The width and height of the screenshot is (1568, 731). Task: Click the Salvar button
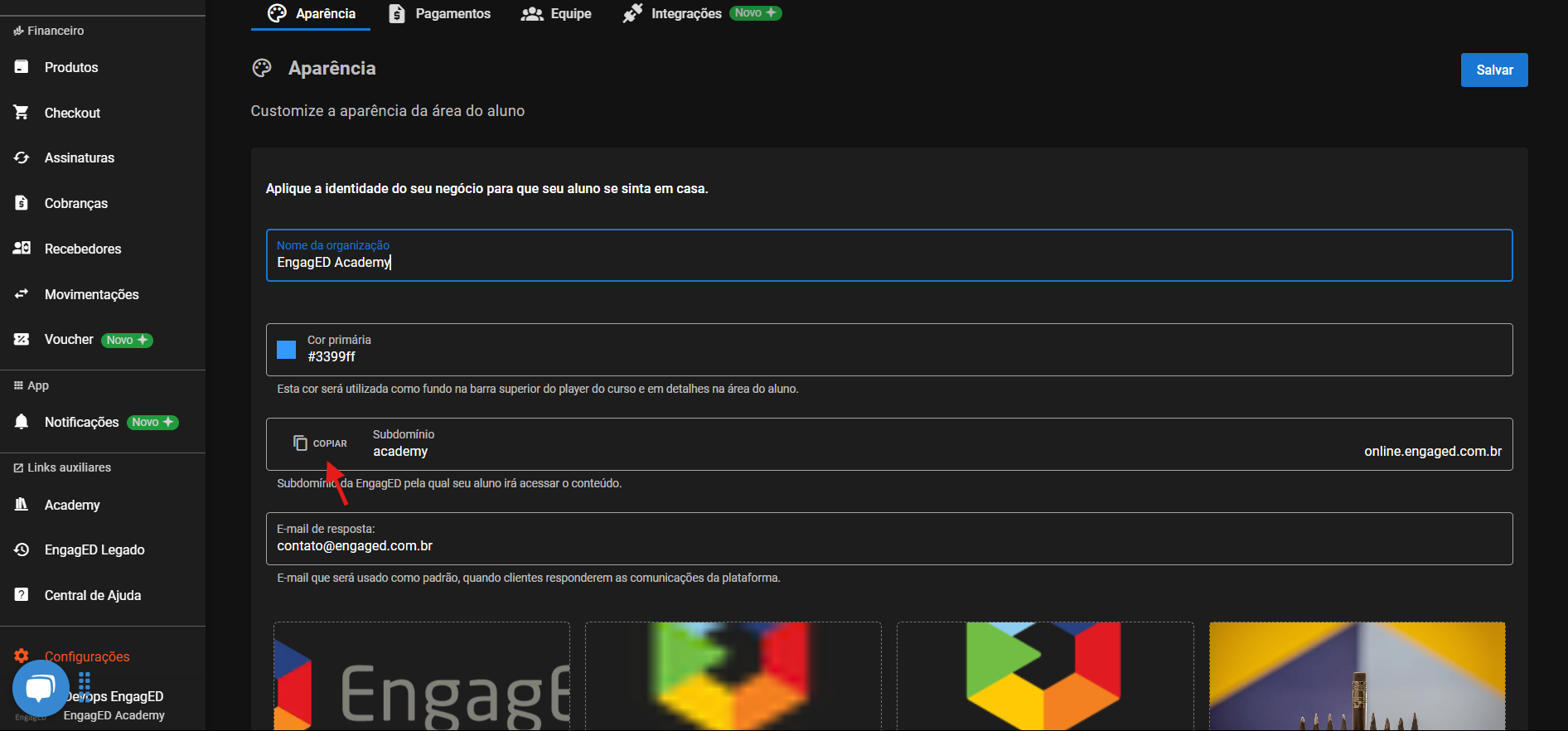pos(1494,70)
